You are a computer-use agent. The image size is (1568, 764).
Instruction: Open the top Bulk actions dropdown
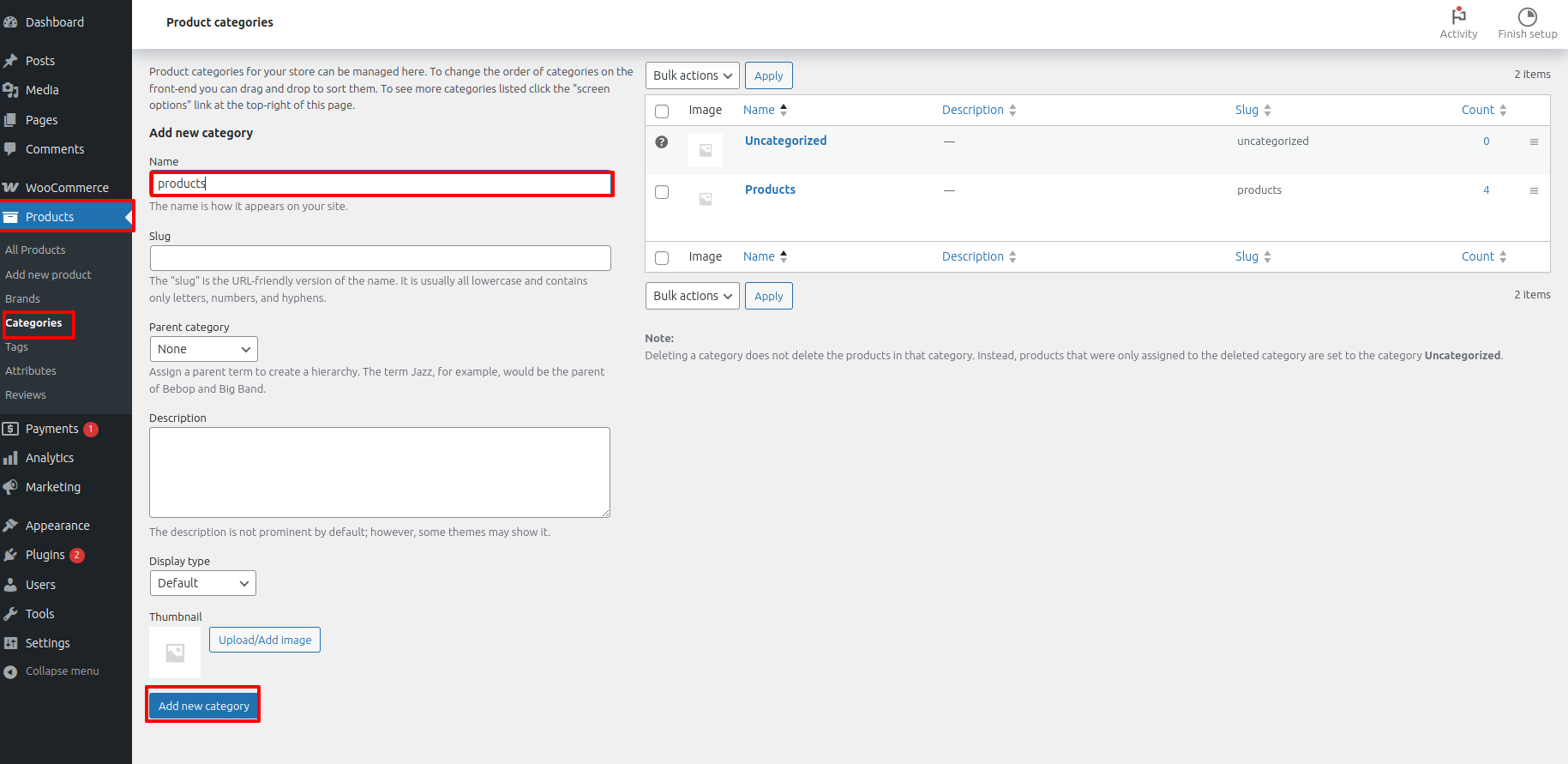click(x=692, y=75)
